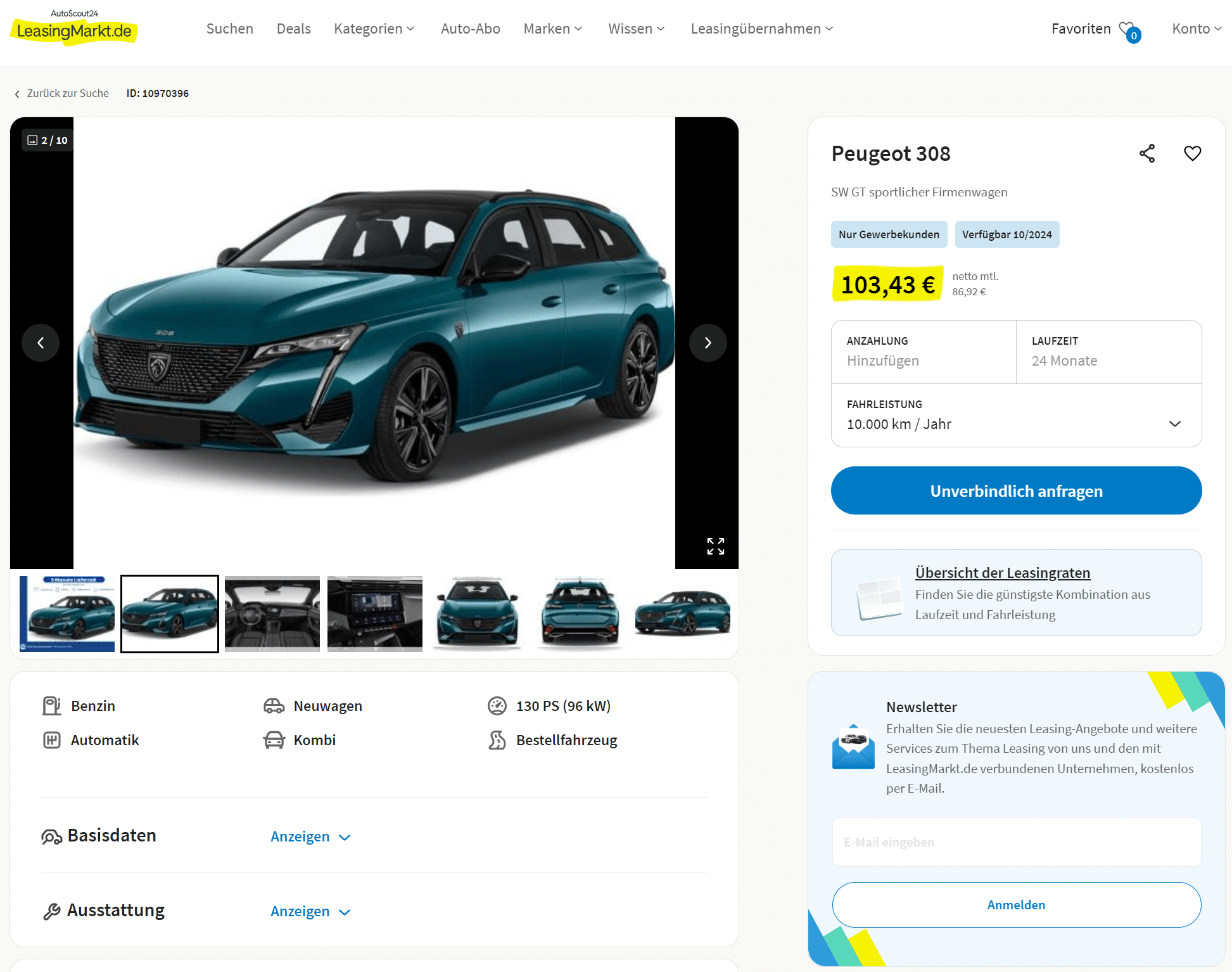This screenshot has height=972, width=1232.
Task: Open the Marken menu
Action: (553, 29)
